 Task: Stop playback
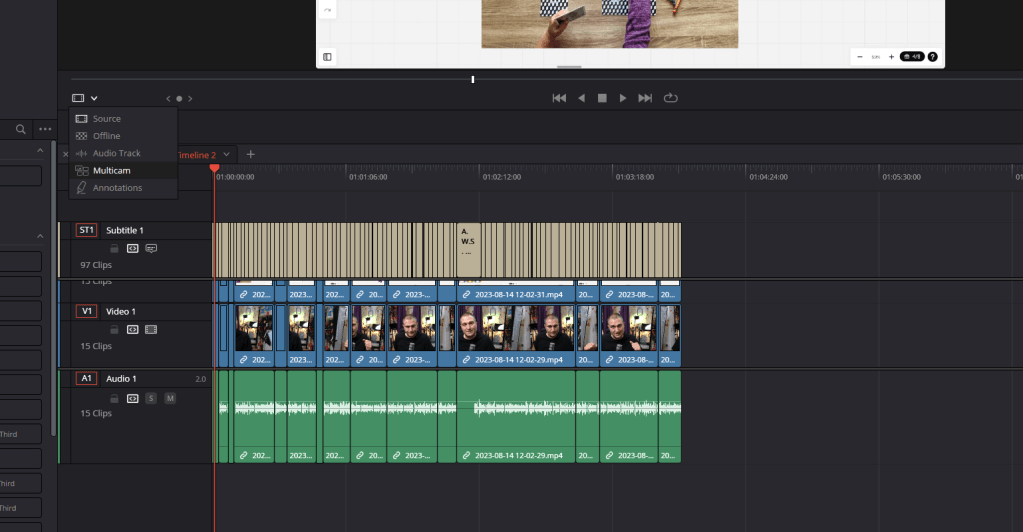point(602,98)
